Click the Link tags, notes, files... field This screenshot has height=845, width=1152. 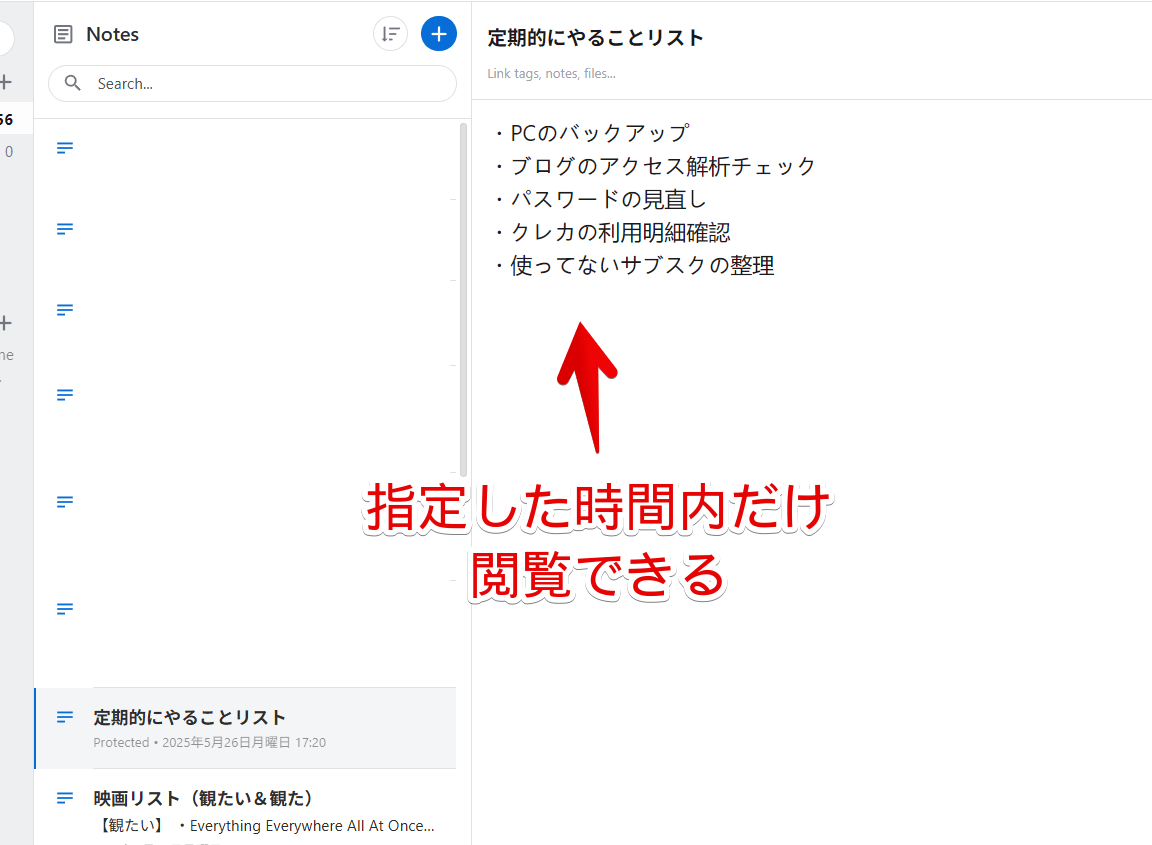552,73
